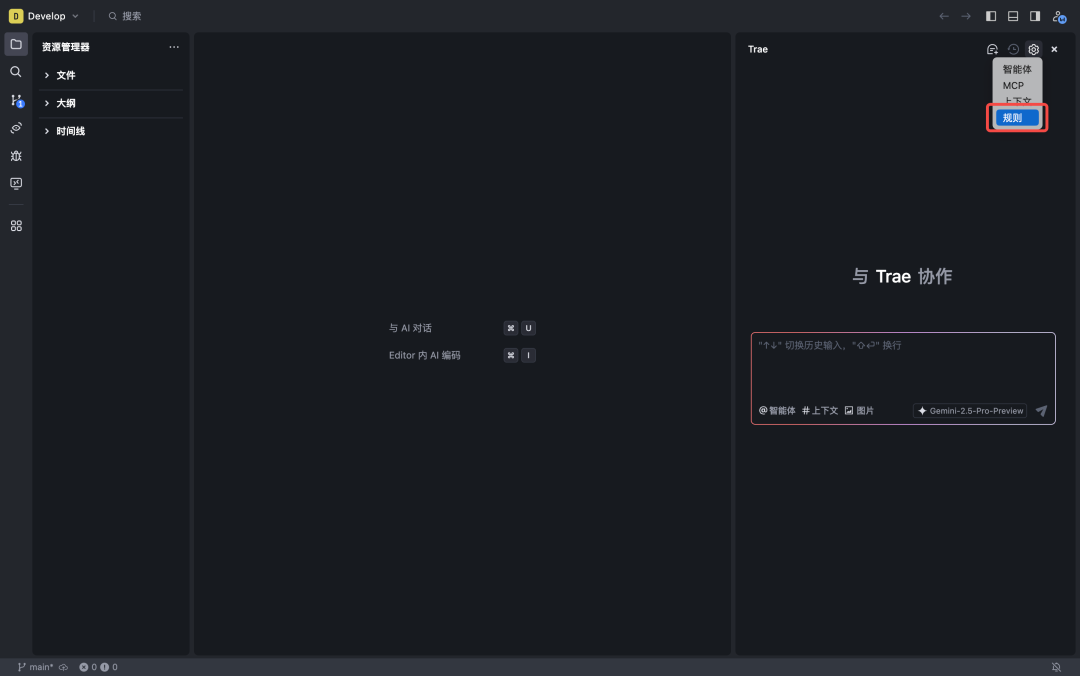Image resolution: width=1080 pixels, height=676 pixels.
Task: Click the send message paper plane icon
Action: tap(1041, 411)
